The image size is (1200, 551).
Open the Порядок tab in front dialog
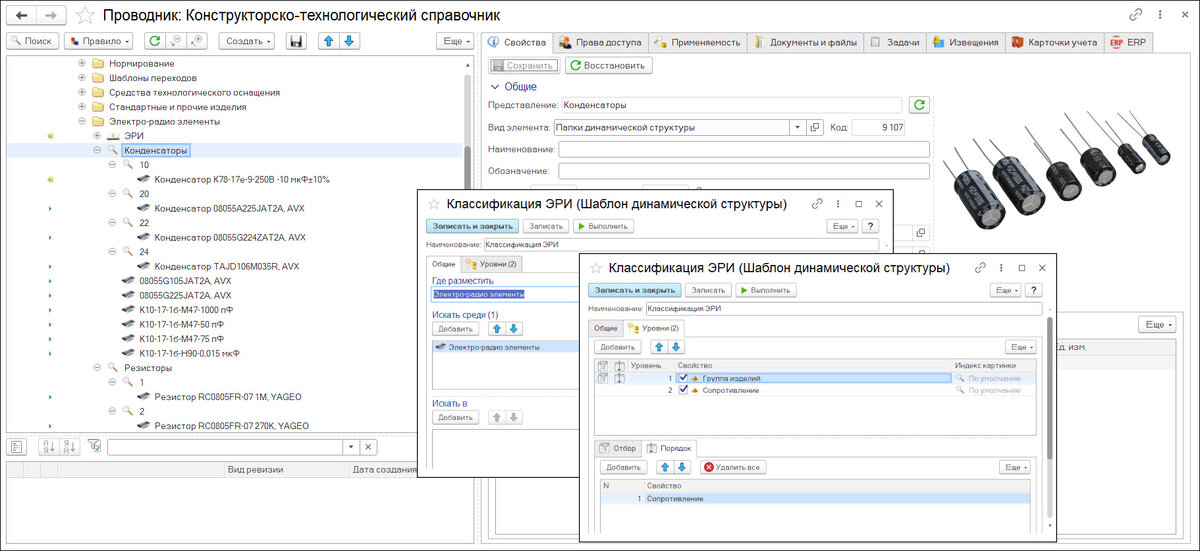click(x=670, y=448)
